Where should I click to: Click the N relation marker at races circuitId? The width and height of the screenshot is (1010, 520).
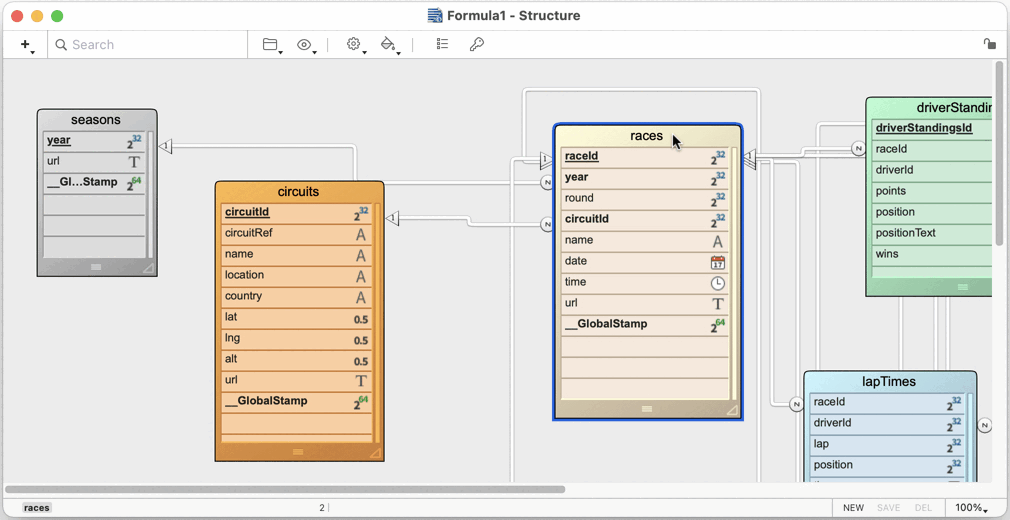pyautogui.click(x=547, y=225)
